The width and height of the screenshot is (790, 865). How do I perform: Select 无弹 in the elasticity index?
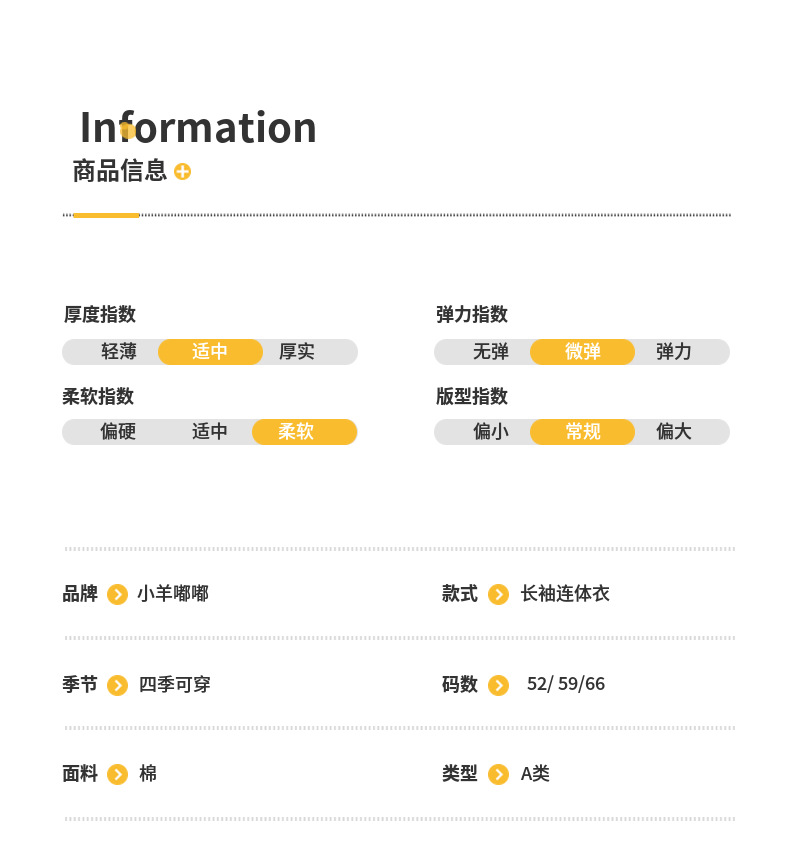point(491,352)
